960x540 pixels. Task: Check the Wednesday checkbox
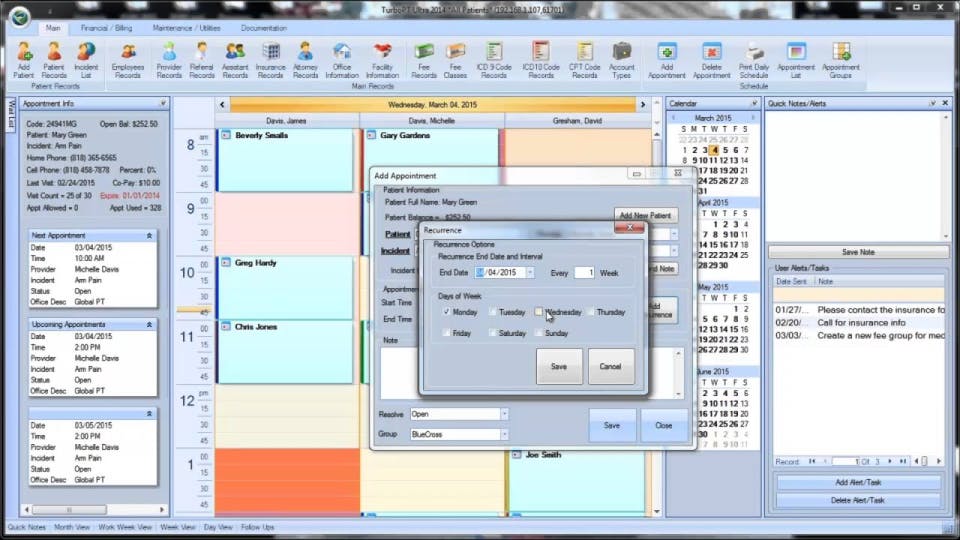click(x=538, y=312)
